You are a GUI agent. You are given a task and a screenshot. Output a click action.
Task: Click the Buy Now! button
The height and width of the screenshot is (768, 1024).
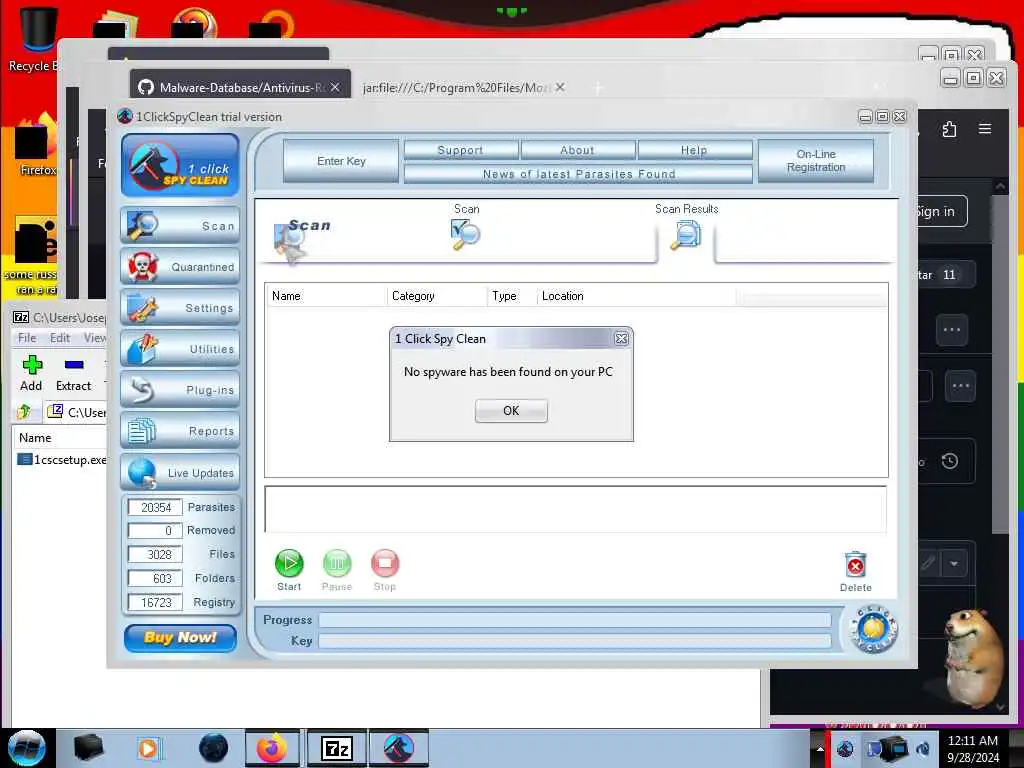(180, 637)
